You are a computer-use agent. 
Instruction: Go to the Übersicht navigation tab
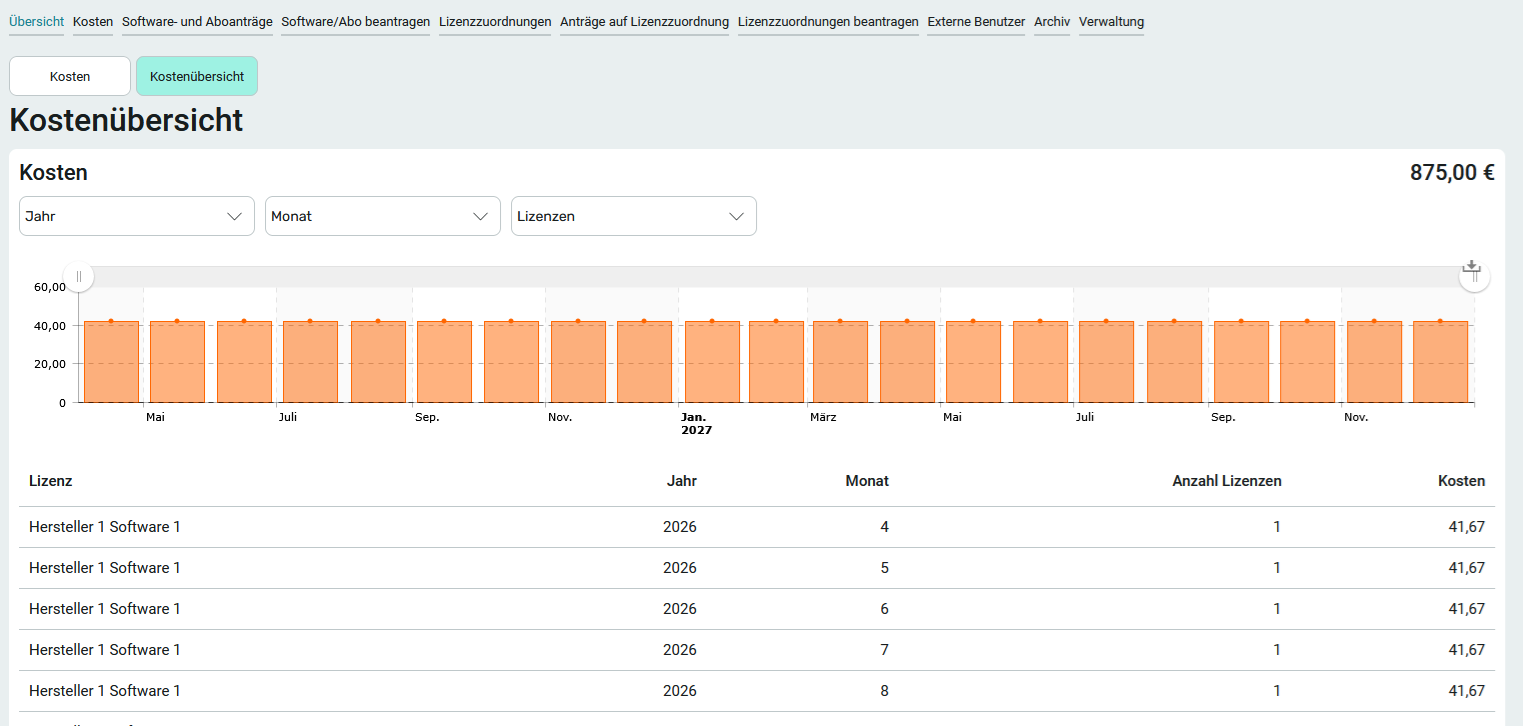[36, 21]
